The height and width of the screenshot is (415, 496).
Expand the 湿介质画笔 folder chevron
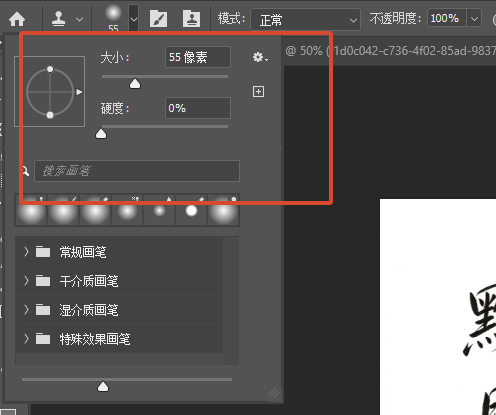tap(26, 310)
